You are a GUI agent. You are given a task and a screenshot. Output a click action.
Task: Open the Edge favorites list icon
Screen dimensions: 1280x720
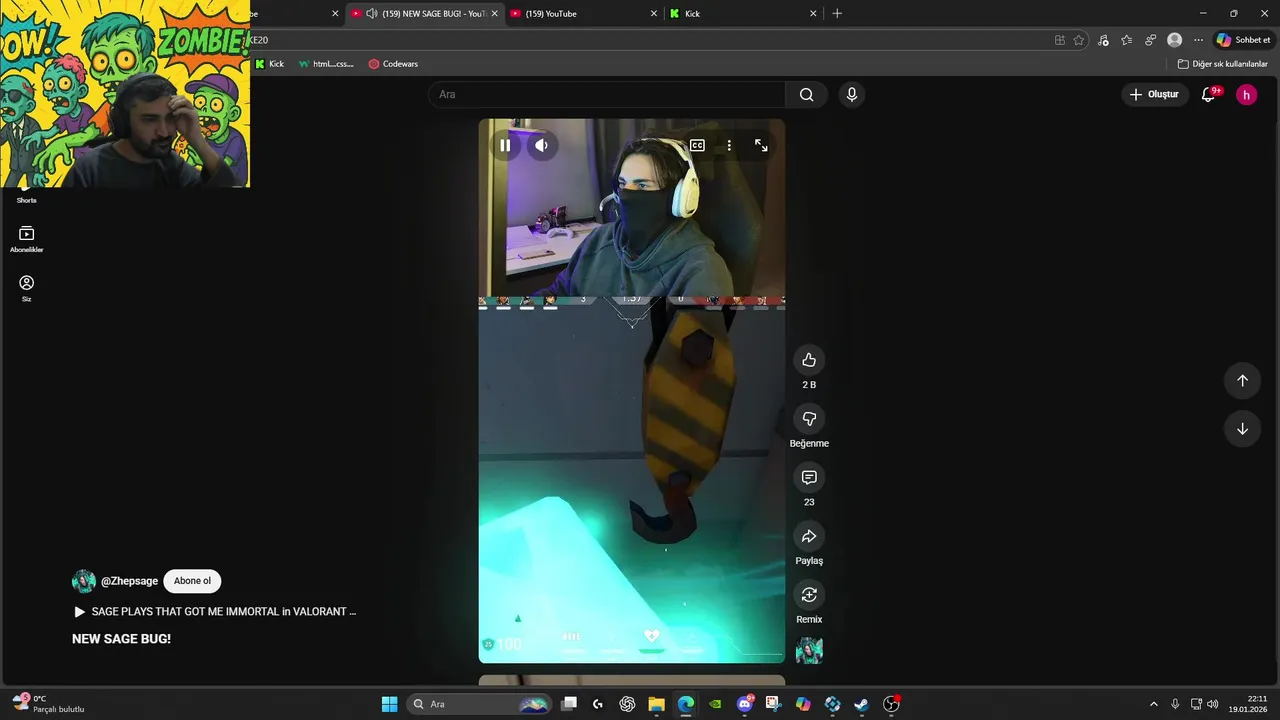click(x=1127, y=40)
